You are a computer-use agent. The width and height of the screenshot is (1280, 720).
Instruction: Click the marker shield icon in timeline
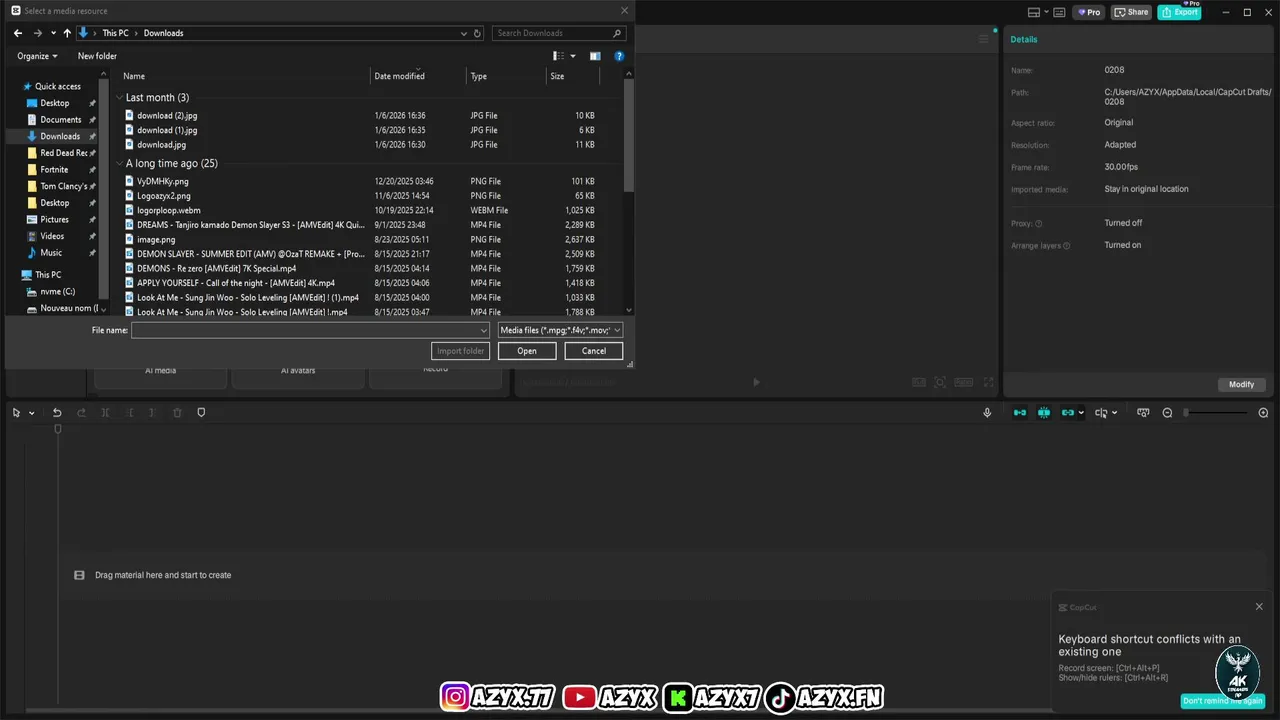(x=201, y=413)
